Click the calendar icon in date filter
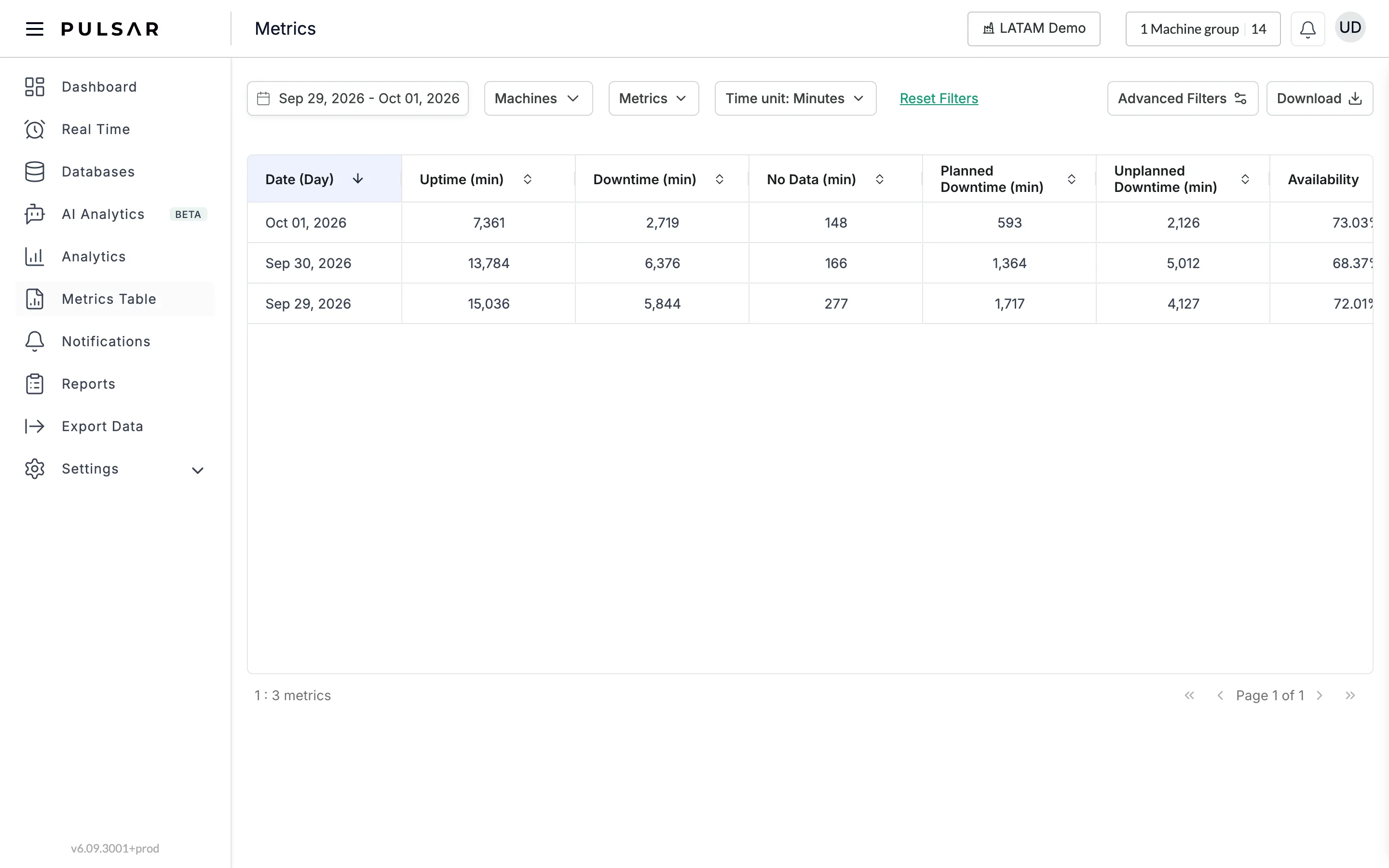This screenshot has height=868, width=1389. [x=263, y=99]
